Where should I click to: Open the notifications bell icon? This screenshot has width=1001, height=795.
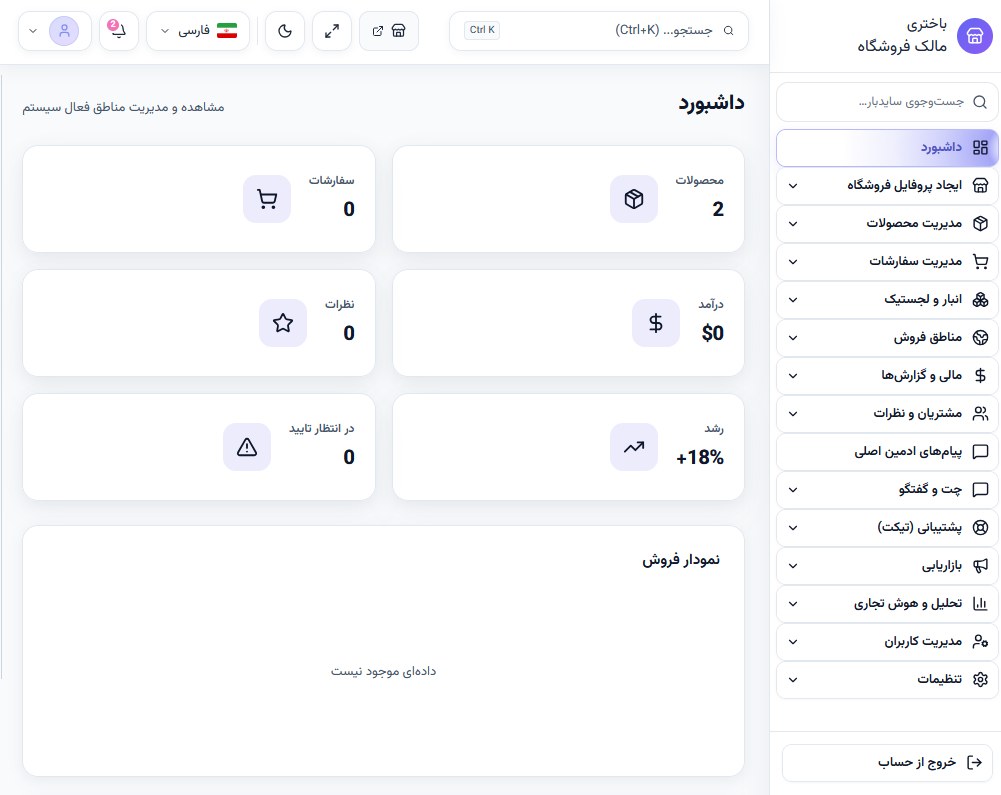click(x=119, y=31)
